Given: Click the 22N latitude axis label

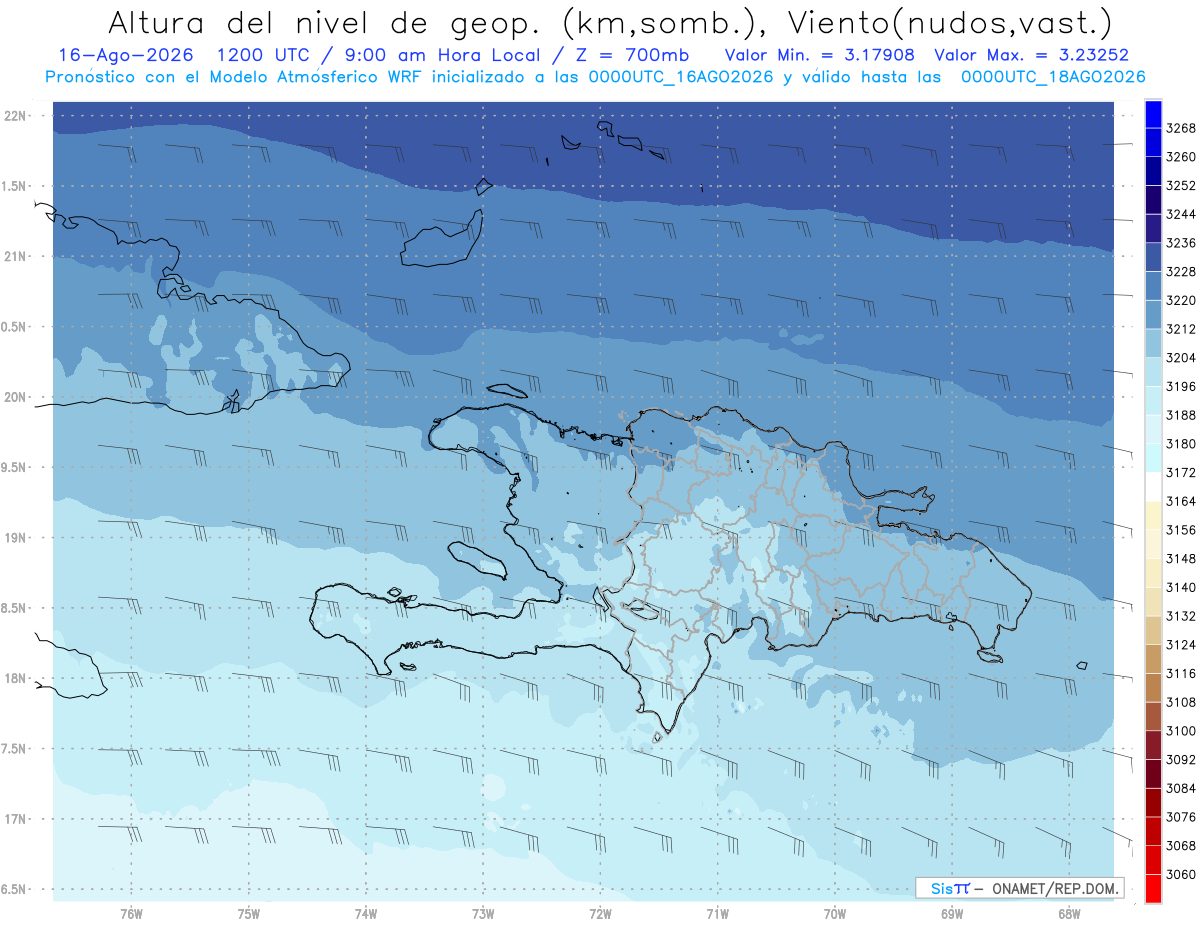Looking at the screenshot, I should 15,116.
